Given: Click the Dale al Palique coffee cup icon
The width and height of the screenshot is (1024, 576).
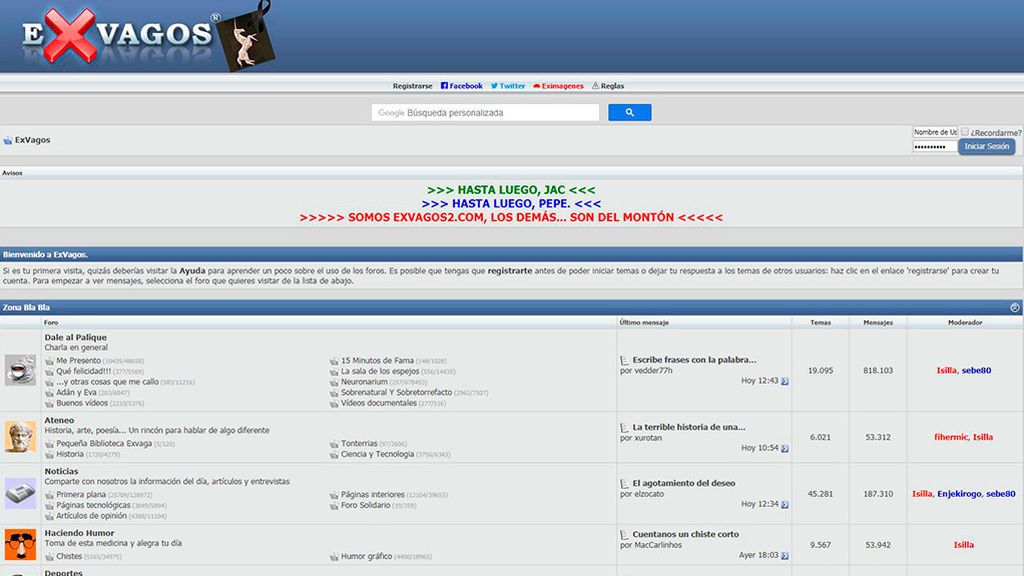Looking at the screenshot, I should [20, 370].
